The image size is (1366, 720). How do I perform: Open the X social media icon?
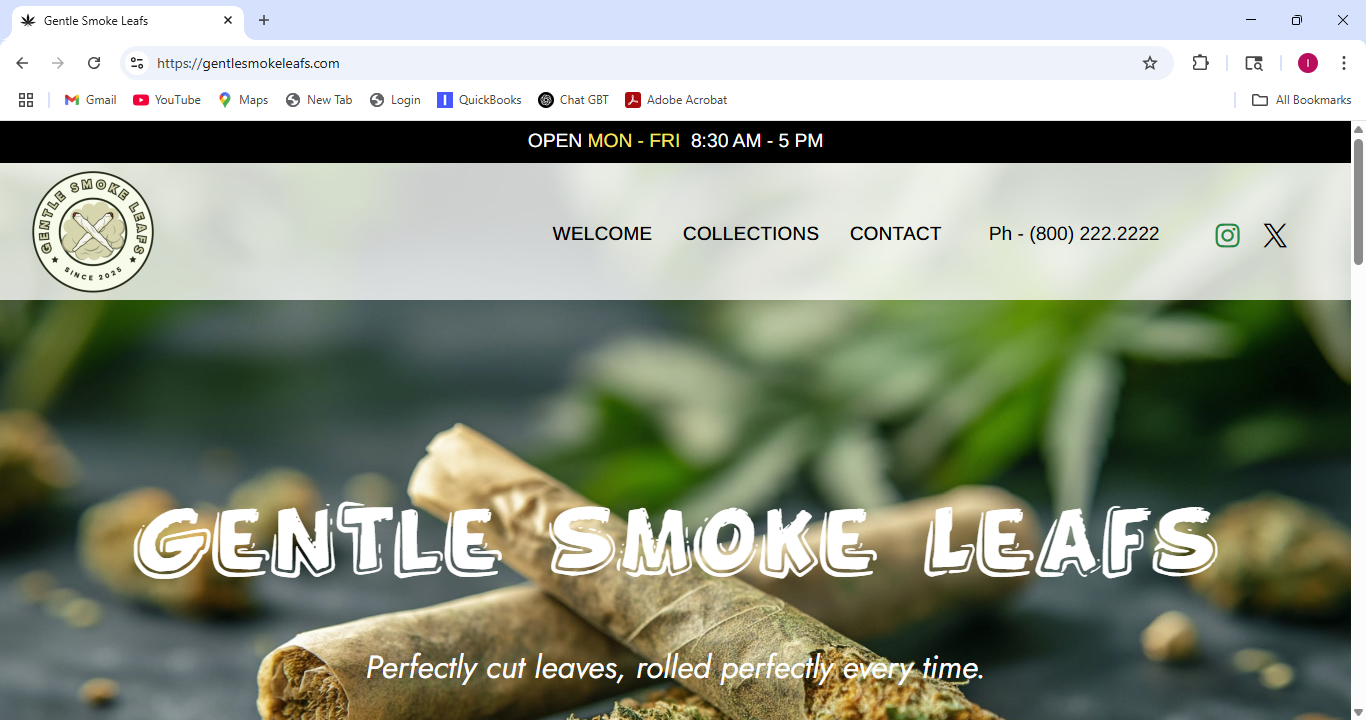point(1275,235)
